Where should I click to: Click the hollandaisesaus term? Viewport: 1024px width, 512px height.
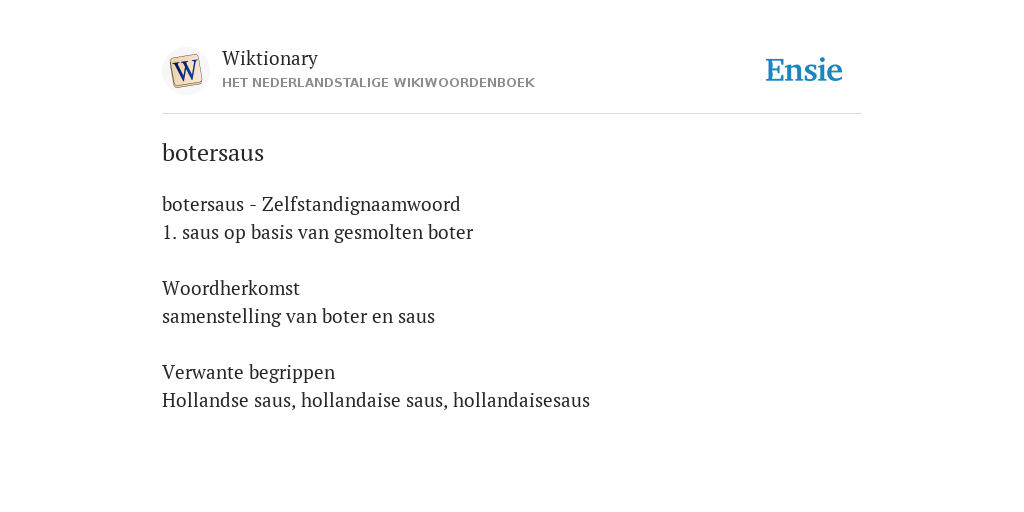(521, 400)
